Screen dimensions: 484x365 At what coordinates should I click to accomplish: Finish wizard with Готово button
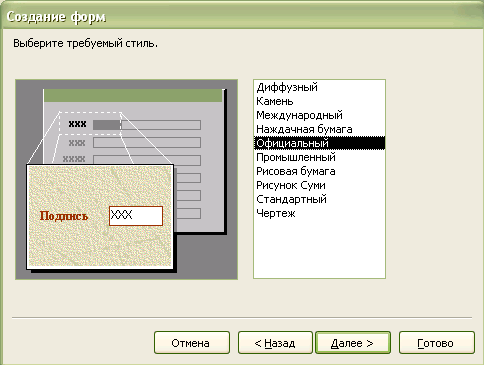[x=437, y=342]
